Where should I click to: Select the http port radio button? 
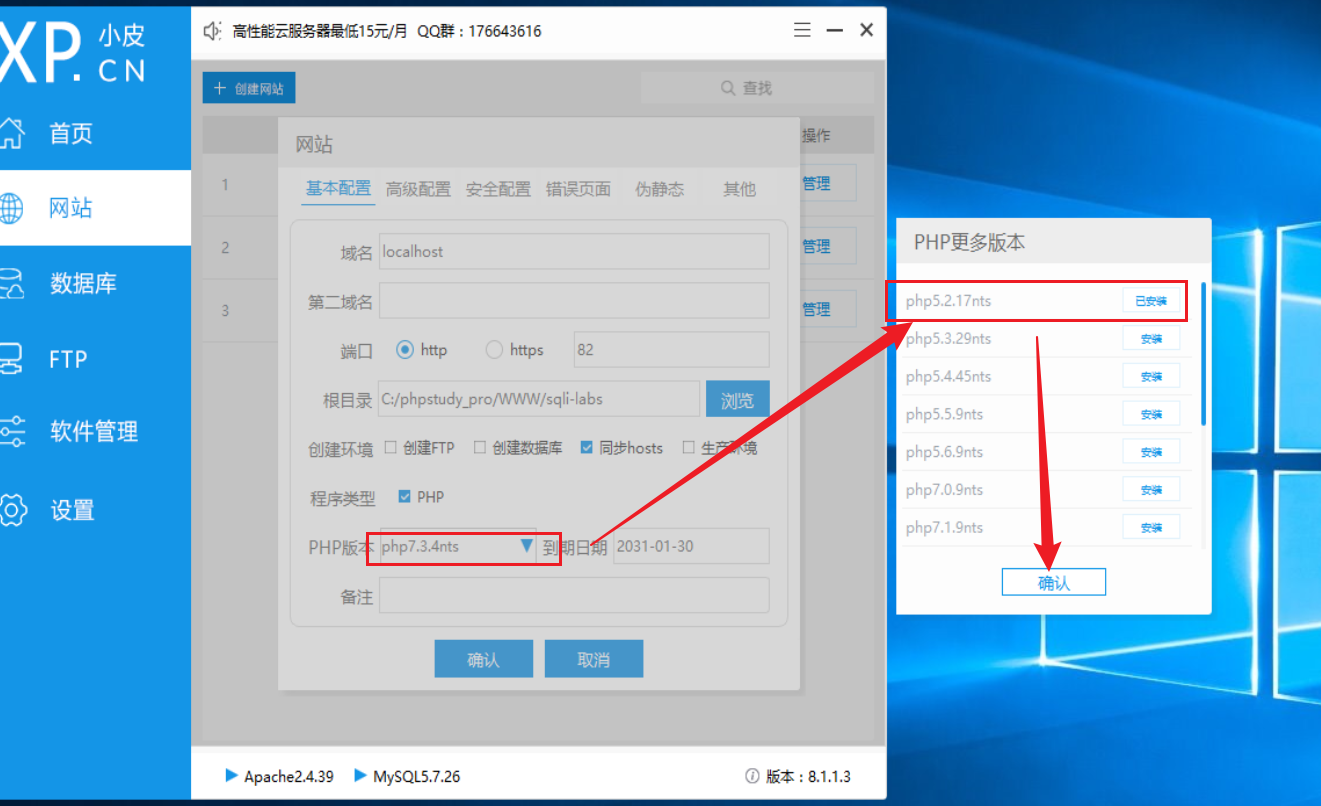click(405, 350)
